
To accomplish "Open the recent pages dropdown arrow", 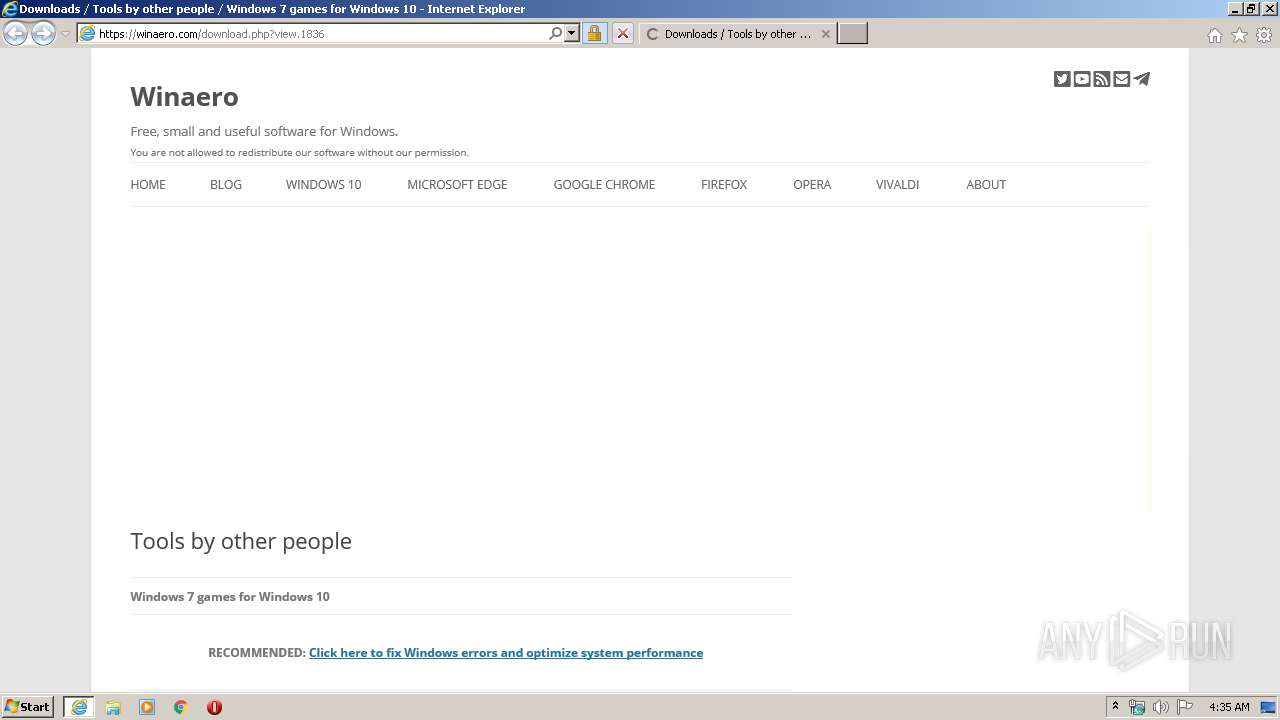I will pyautogui.click(x=65, y=33).
